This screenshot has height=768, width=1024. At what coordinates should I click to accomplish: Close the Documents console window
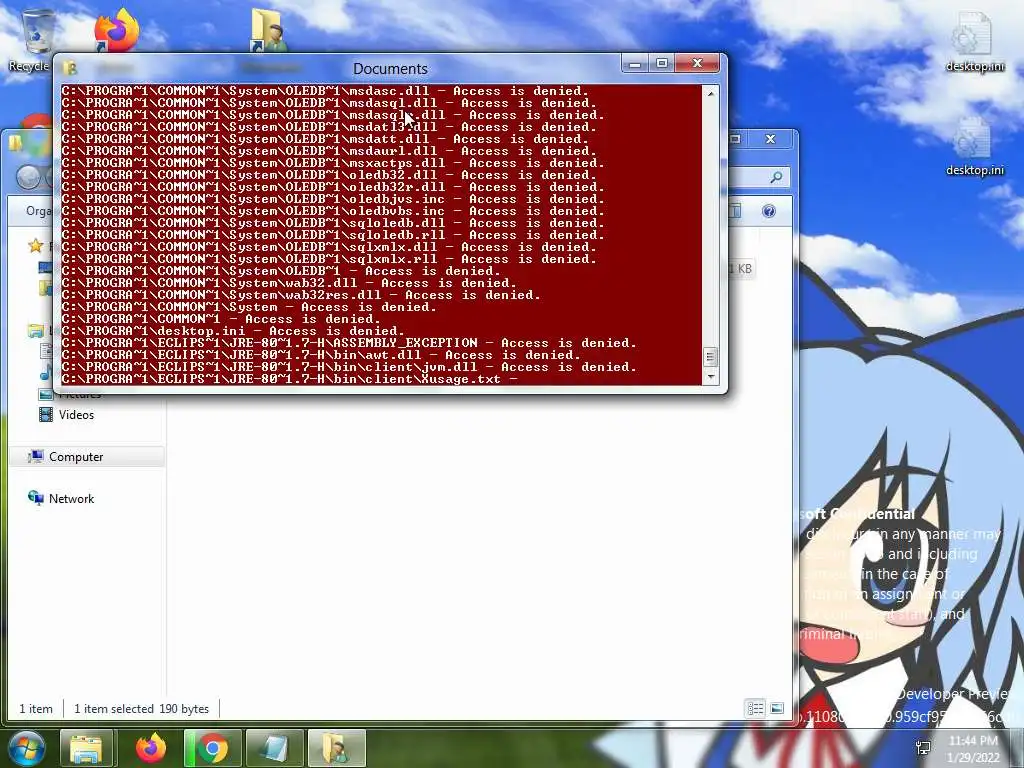tap(697, 63)
